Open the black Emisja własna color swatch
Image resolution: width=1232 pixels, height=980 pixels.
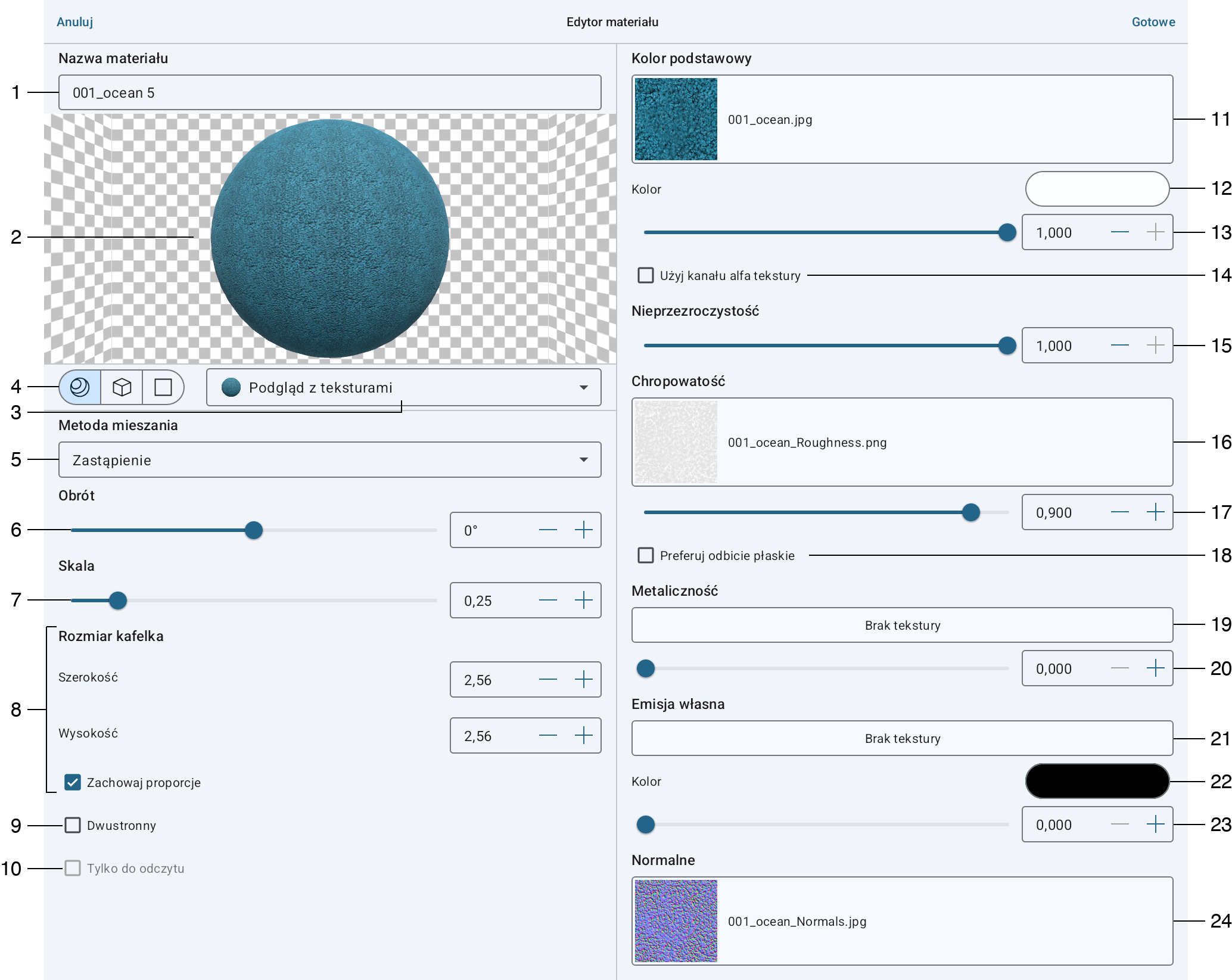click(x=1097, y=781)
